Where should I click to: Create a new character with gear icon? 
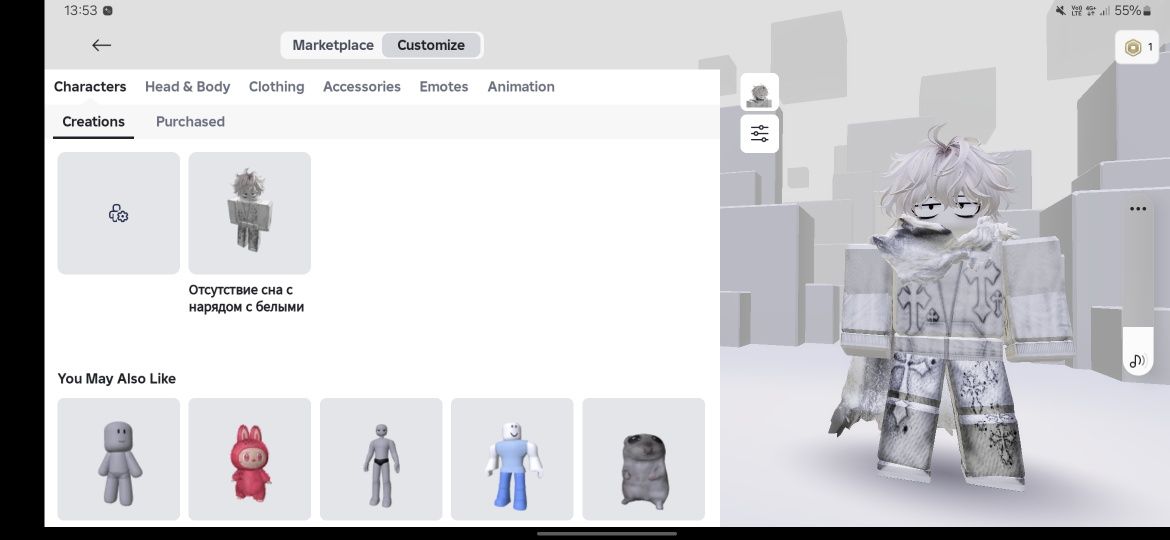[x=119, y=213]
